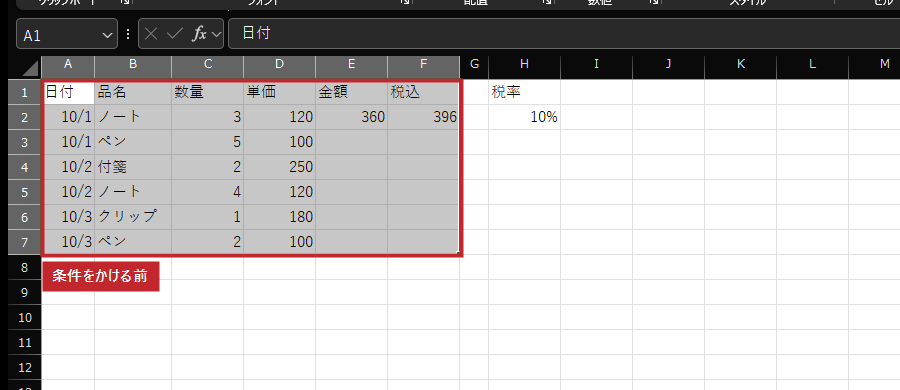Click header cell 品名
Viewport: 900px width, 390px height.
pyautogui.click(x=133, y=92)
